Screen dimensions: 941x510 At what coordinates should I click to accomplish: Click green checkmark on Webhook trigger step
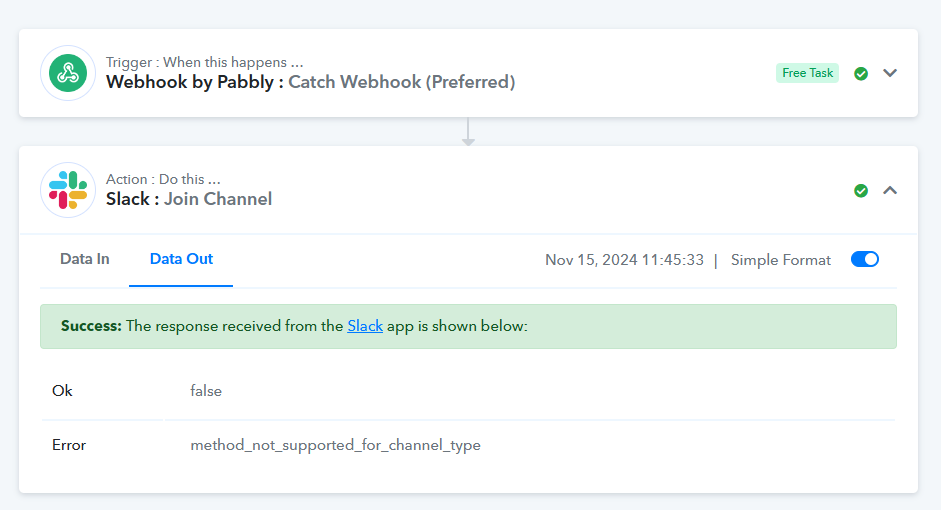click(861, 73)
